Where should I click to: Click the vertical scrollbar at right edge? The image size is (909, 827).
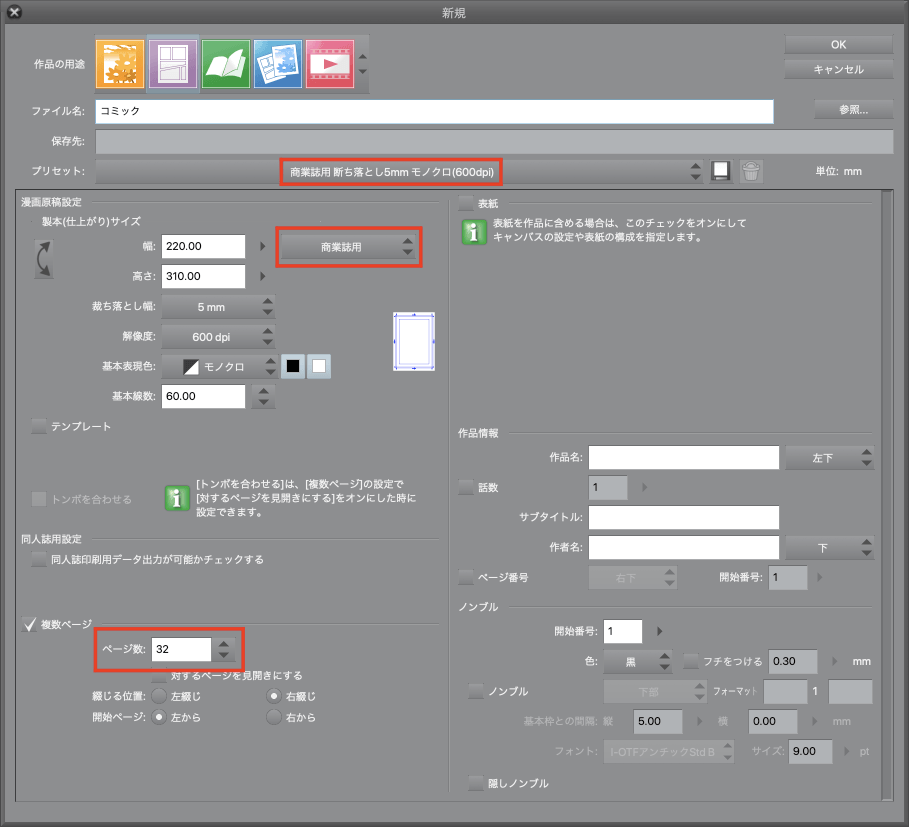[x=887, y=494]
